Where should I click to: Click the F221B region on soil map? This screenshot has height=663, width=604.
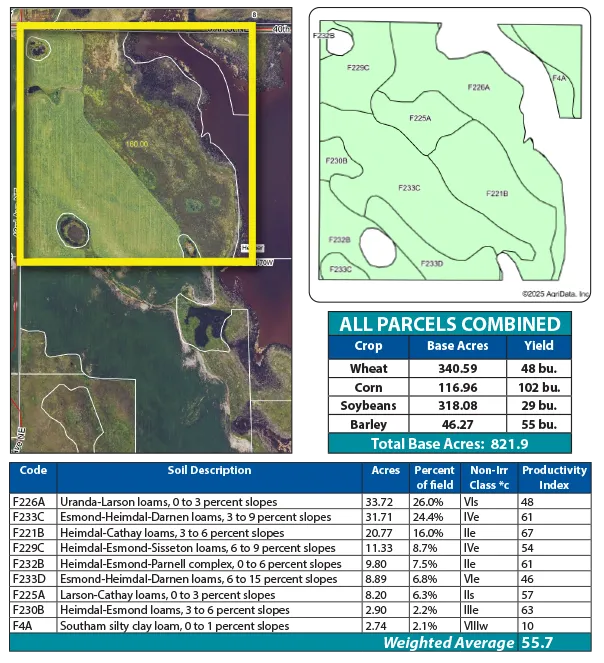point(497,193)
